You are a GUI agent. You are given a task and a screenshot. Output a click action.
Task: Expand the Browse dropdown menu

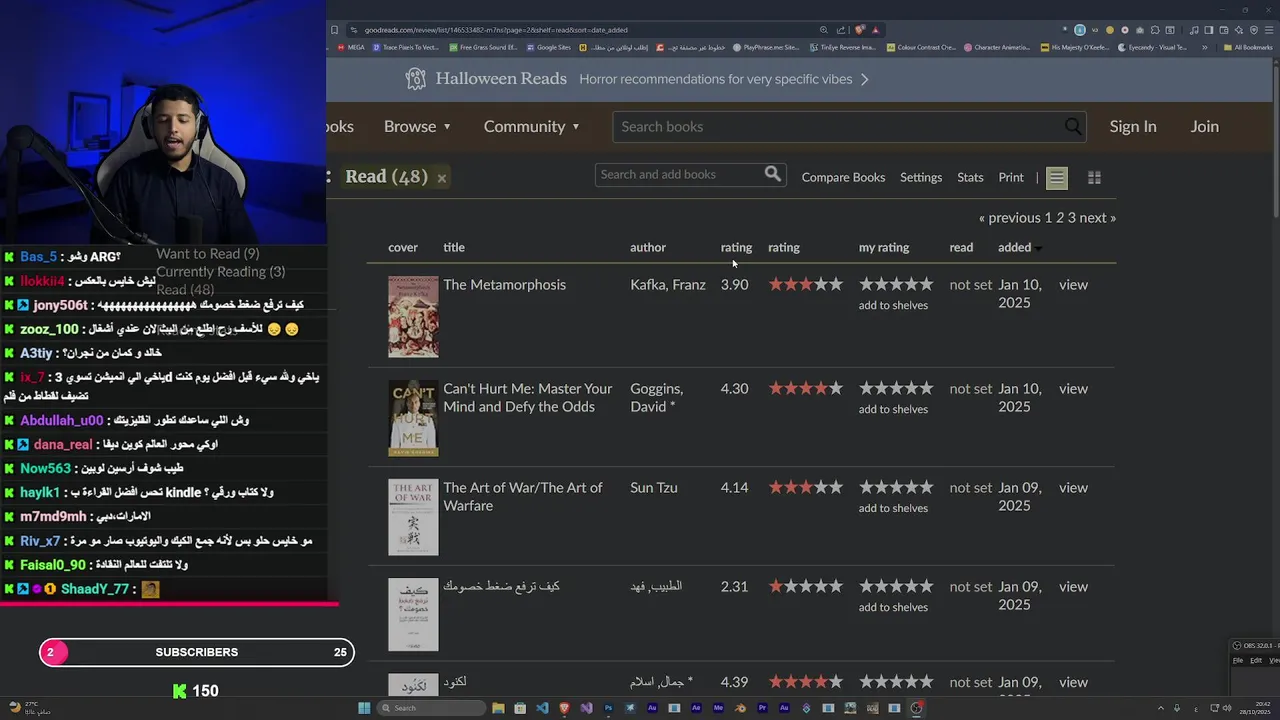(417, 126)
